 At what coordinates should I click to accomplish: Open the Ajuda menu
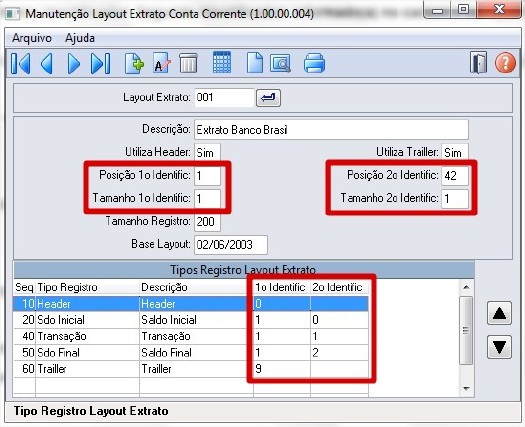[x=80, y=38]
